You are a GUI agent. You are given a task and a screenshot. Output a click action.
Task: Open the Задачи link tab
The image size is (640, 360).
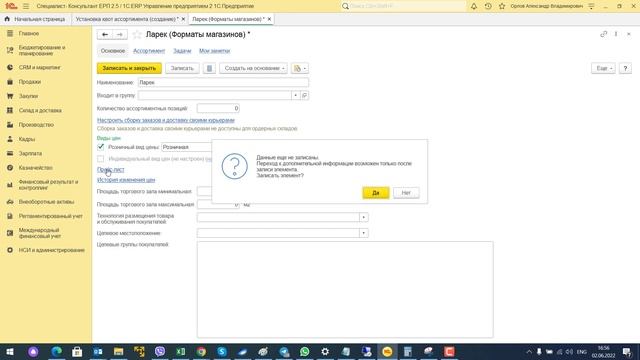(x=182, y=51)
